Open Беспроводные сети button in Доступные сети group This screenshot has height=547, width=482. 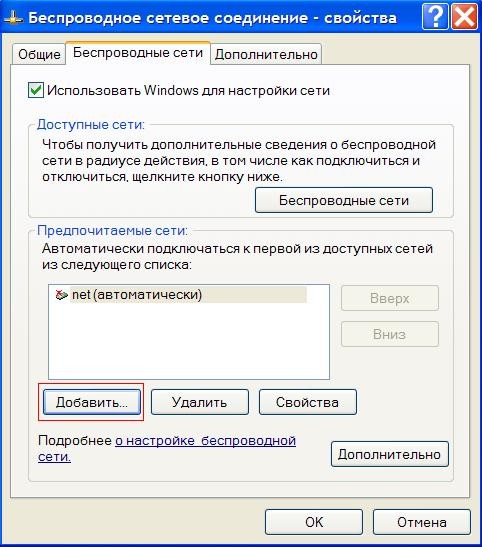[344, 200]
